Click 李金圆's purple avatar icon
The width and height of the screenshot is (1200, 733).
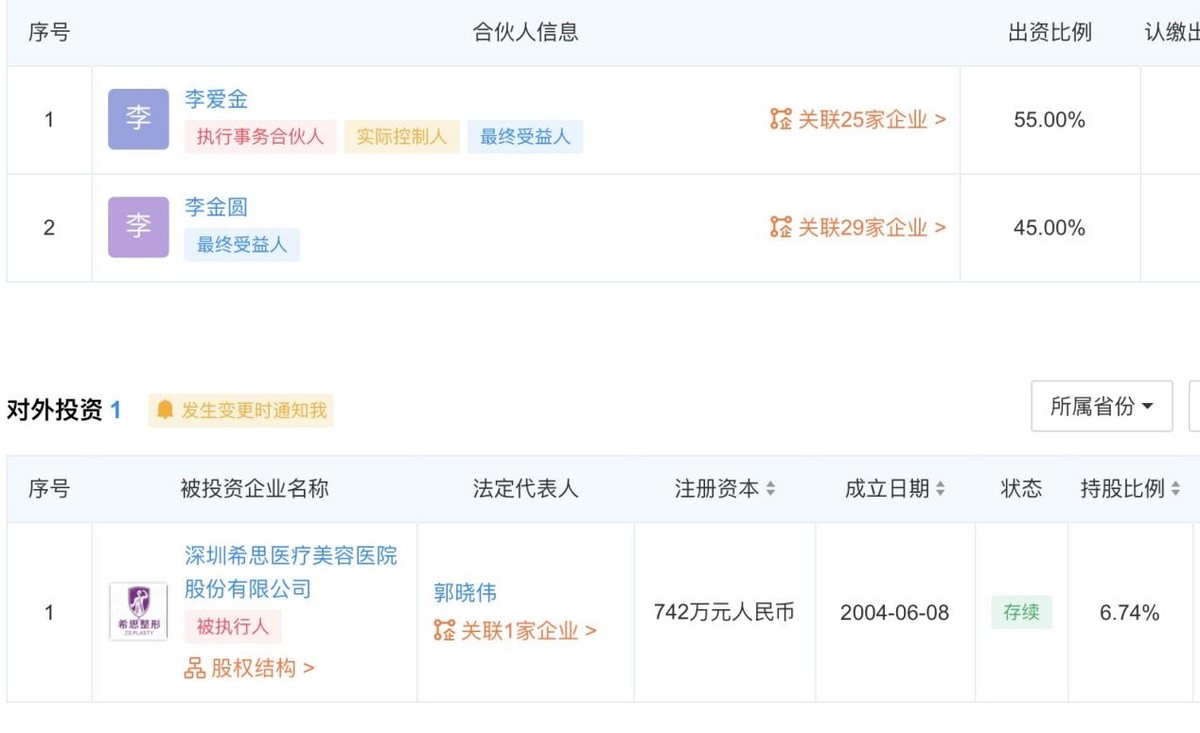137,227
